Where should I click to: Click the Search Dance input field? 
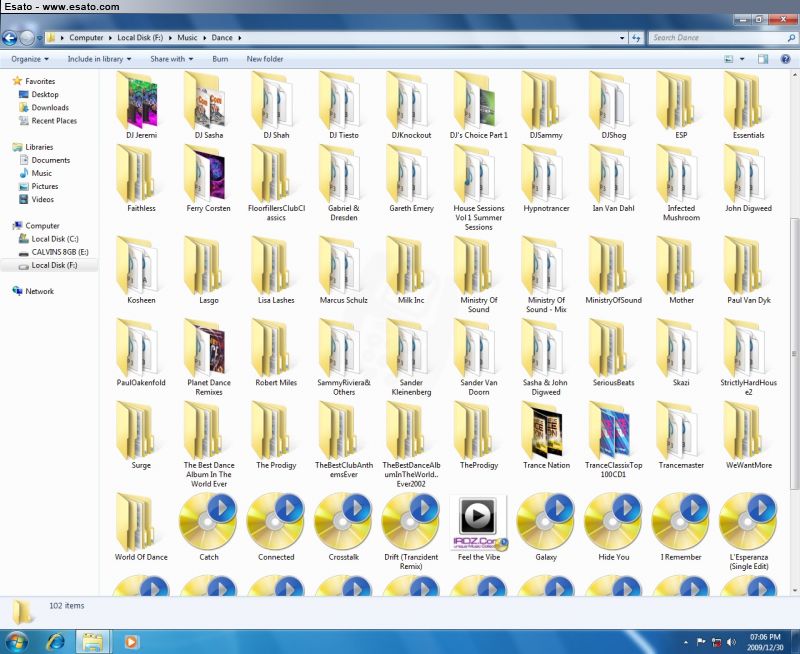click(717, 38)
